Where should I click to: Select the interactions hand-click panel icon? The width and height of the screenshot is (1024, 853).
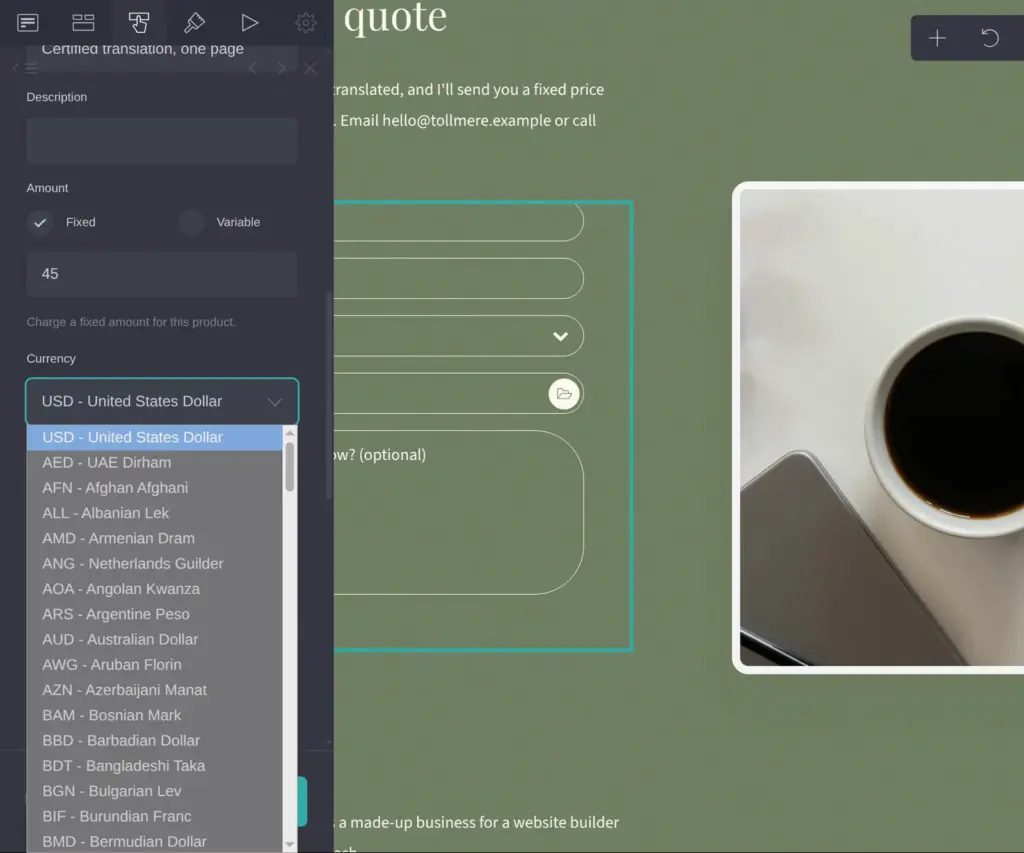pyautogui.click(x=138, y=23)
